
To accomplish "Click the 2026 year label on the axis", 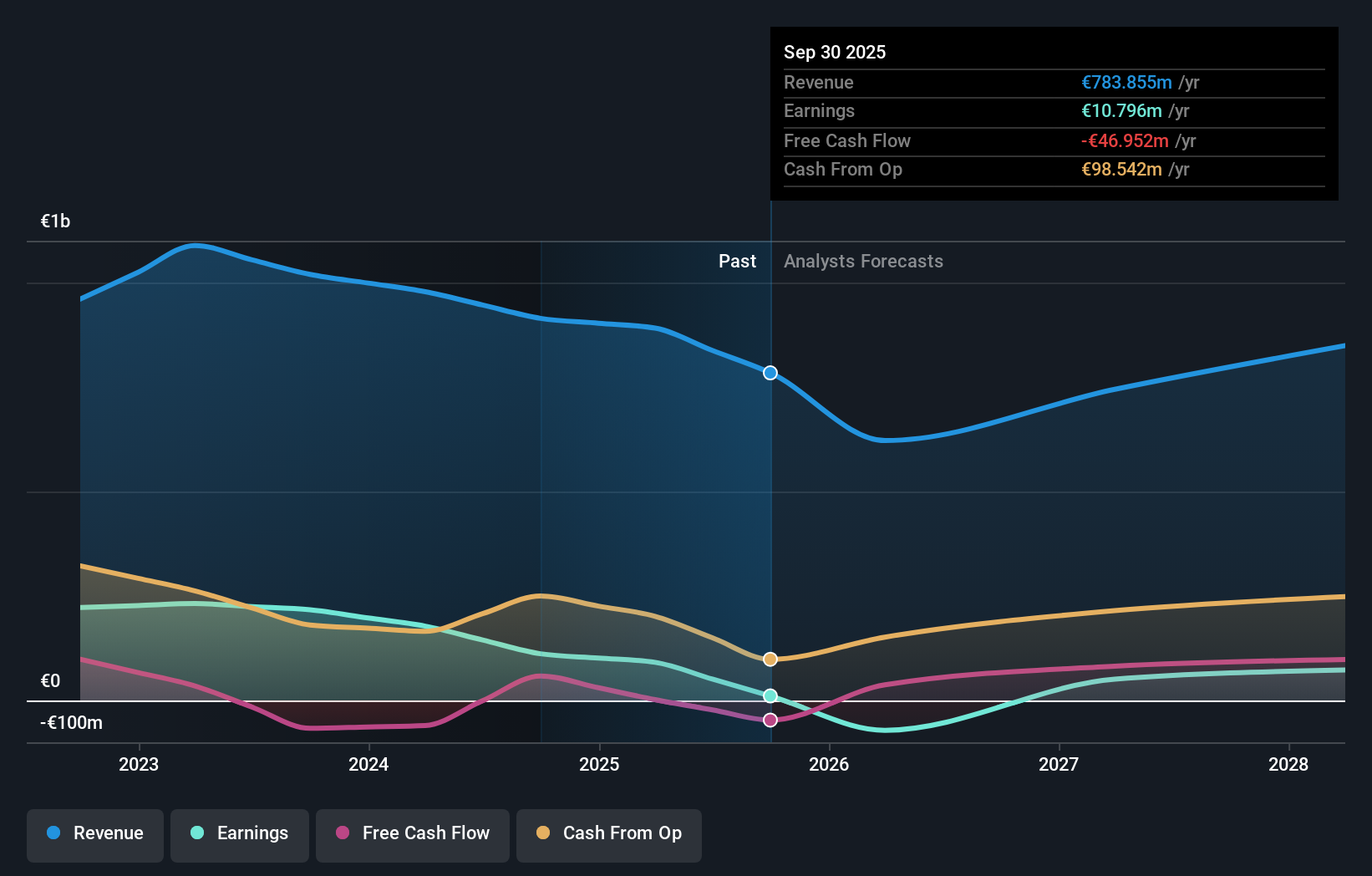I will (828, 764).
